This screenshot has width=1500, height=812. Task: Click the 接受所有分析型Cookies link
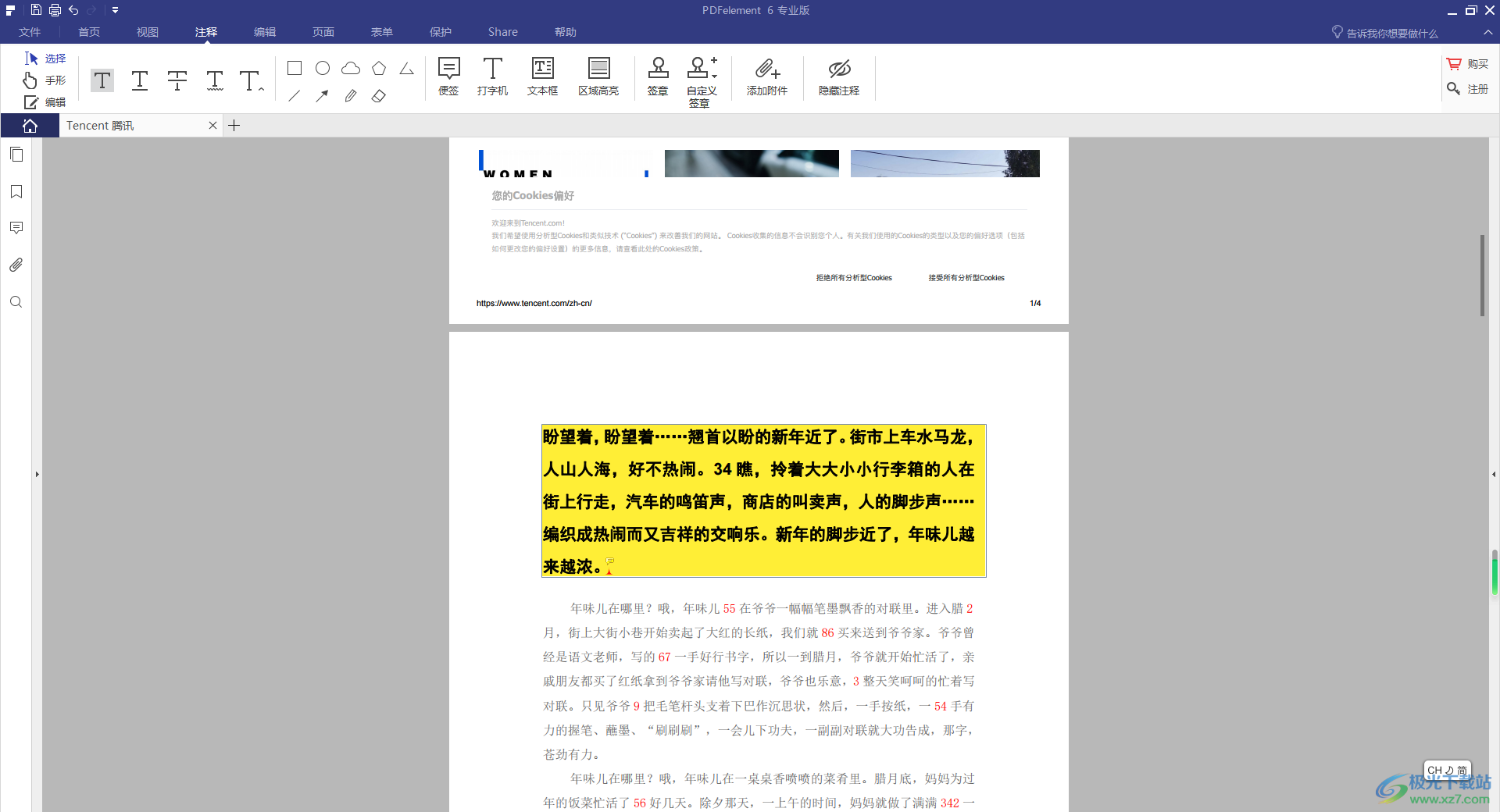(x=966, y=278)
